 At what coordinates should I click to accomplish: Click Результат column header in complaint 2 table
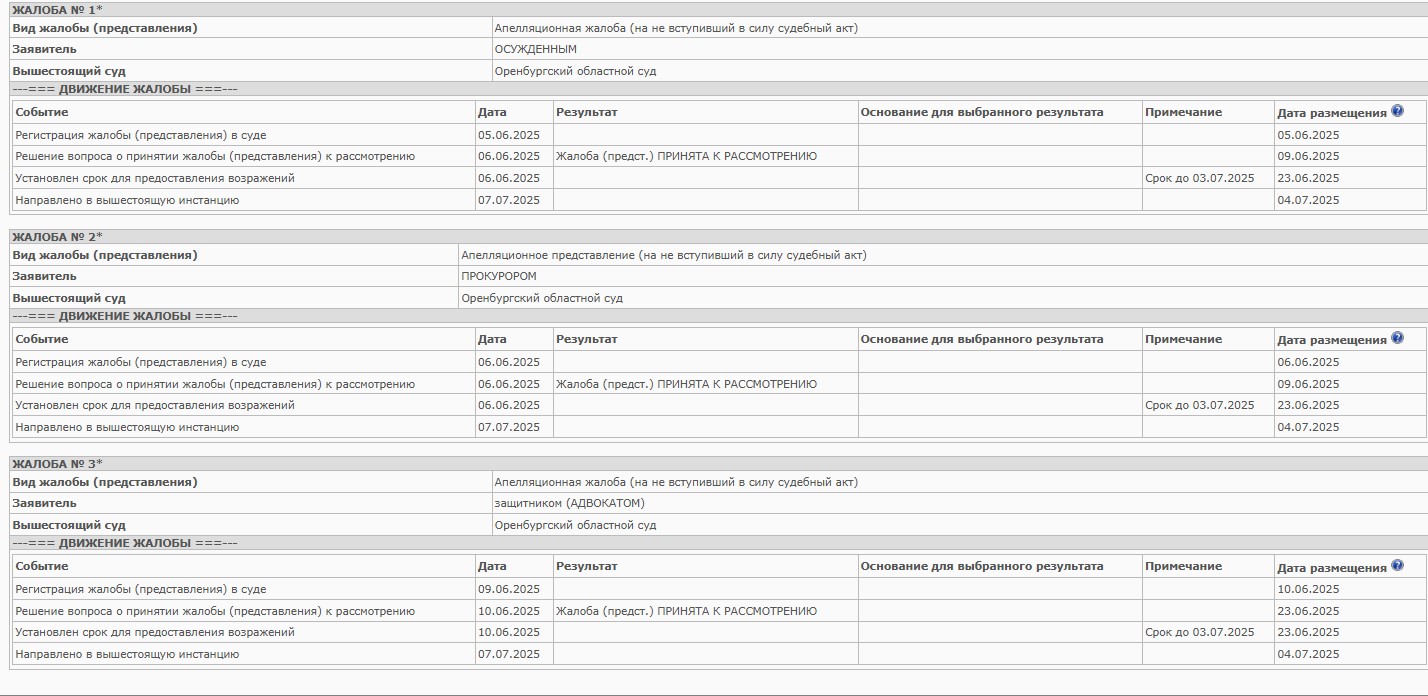[x=586, y=339]
